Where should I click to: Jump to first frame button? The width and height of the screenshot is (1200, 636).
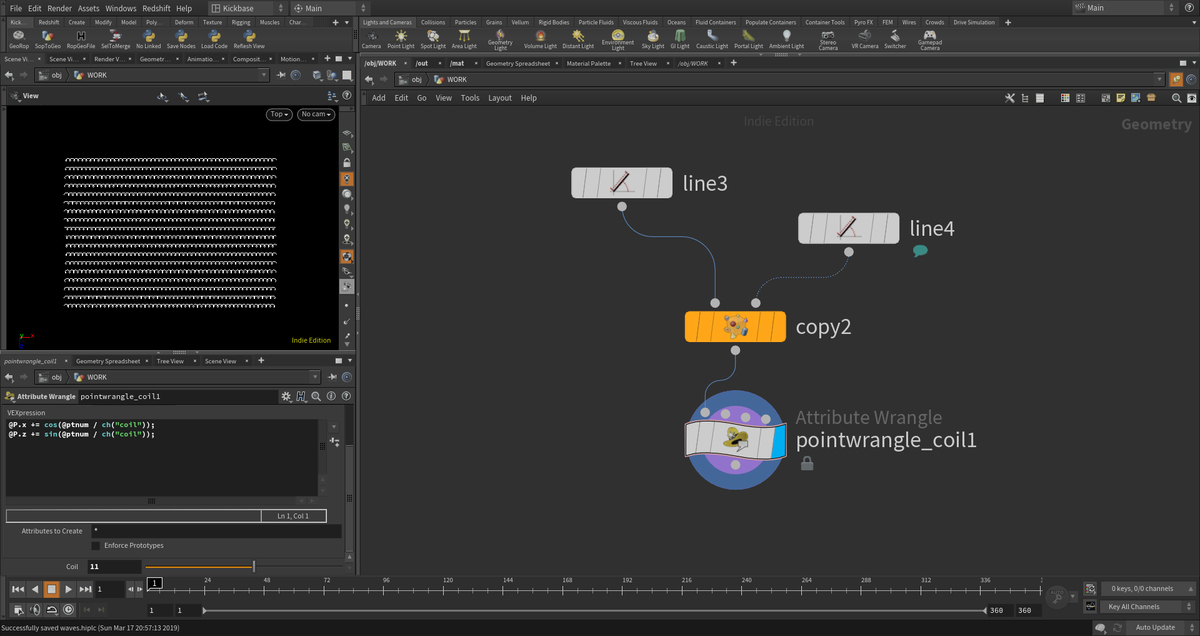[x=17, y=589]
